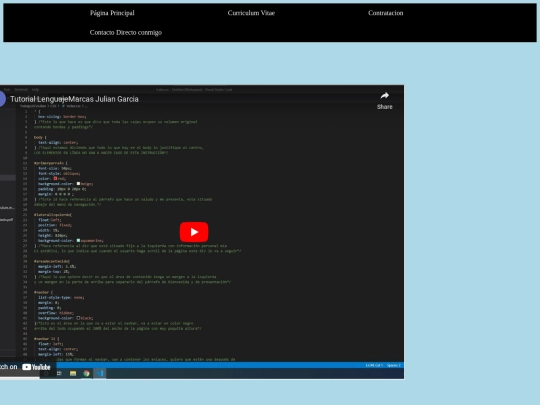Go to the Curriculum Vitae page
The width and height of the screenshot is (540, 405).
[251, 13]
